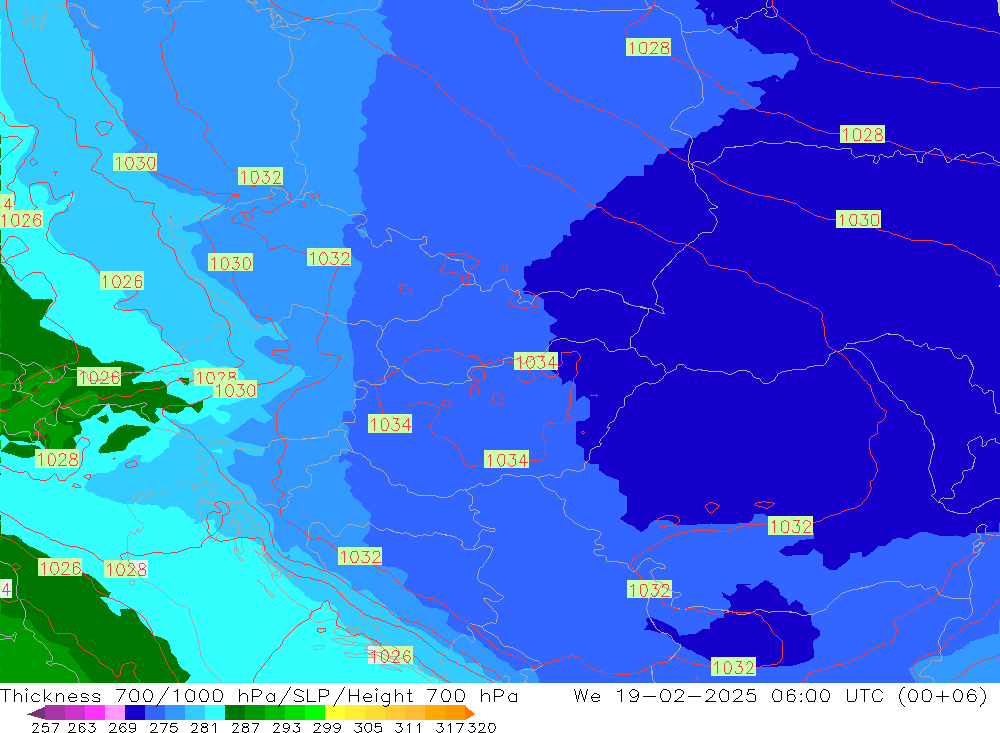Click the first yellow legend swatch

click(x=335, y=713)
